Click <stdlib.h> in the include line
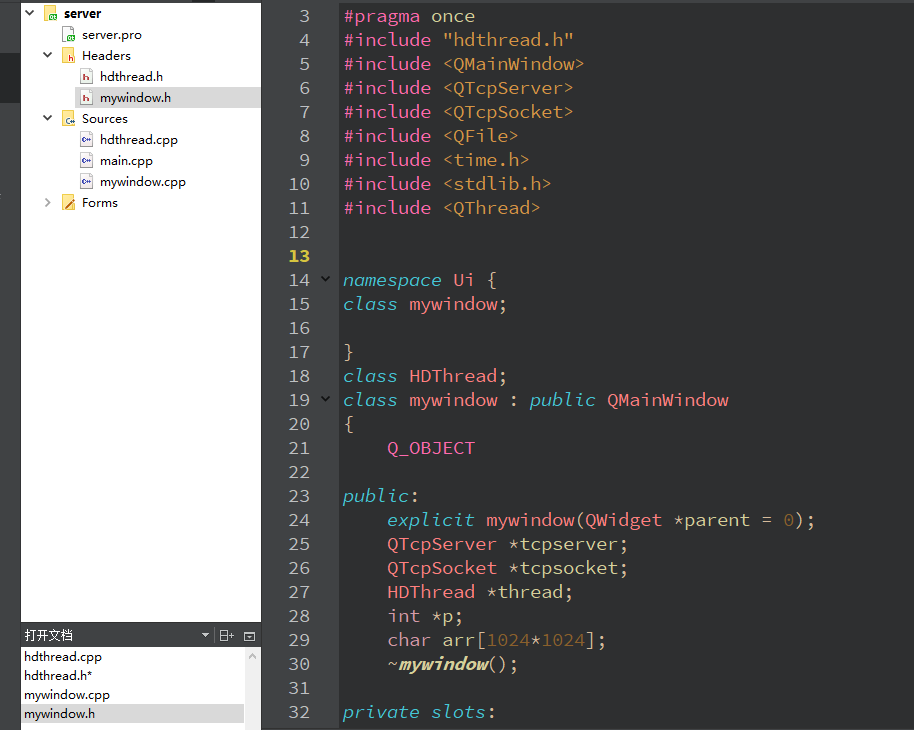The height and width of the screenshot is (730, 914). [497, 184]
